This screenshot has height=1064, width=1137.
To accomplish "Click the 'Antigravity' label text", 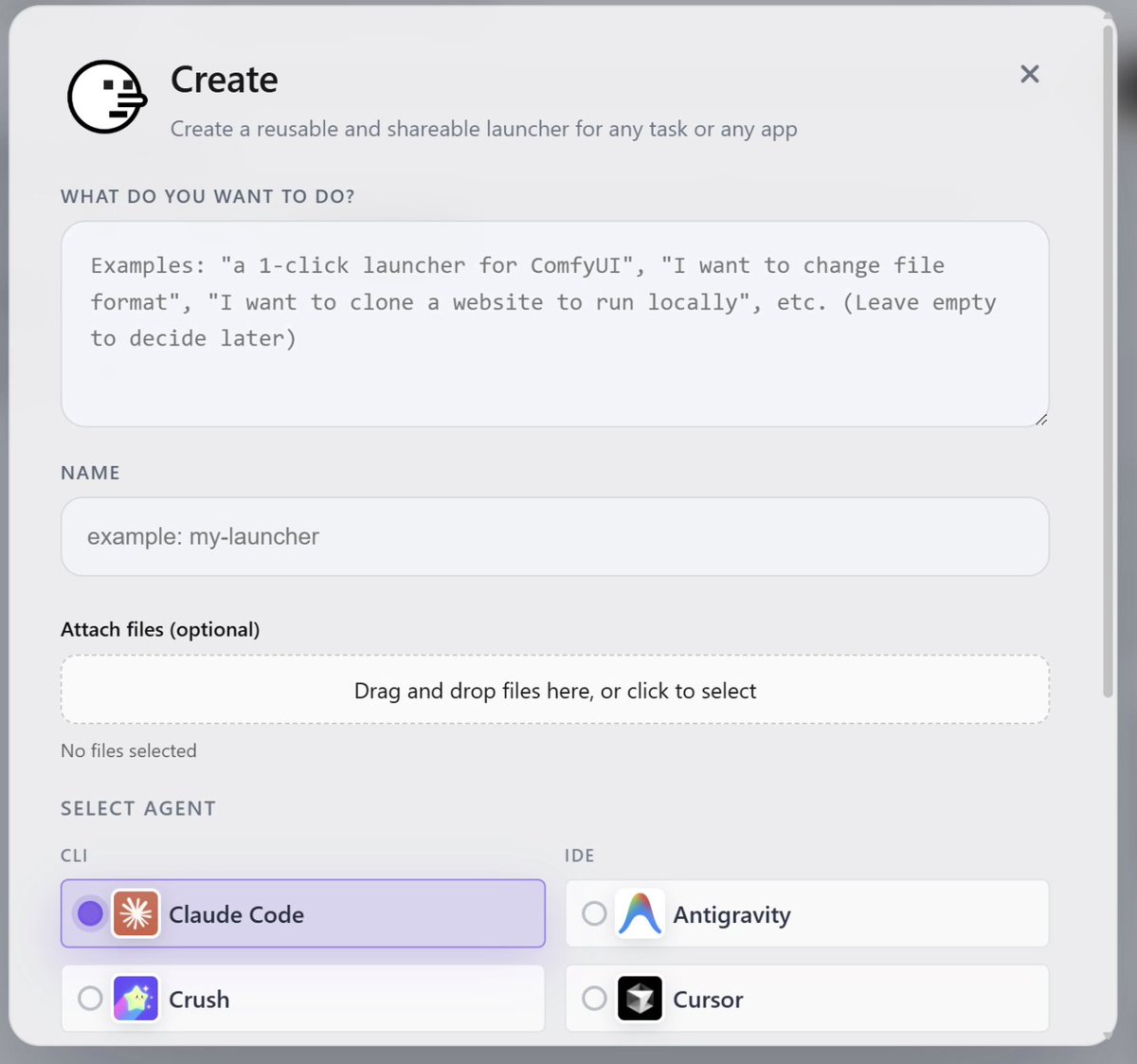I will (731, 915).
